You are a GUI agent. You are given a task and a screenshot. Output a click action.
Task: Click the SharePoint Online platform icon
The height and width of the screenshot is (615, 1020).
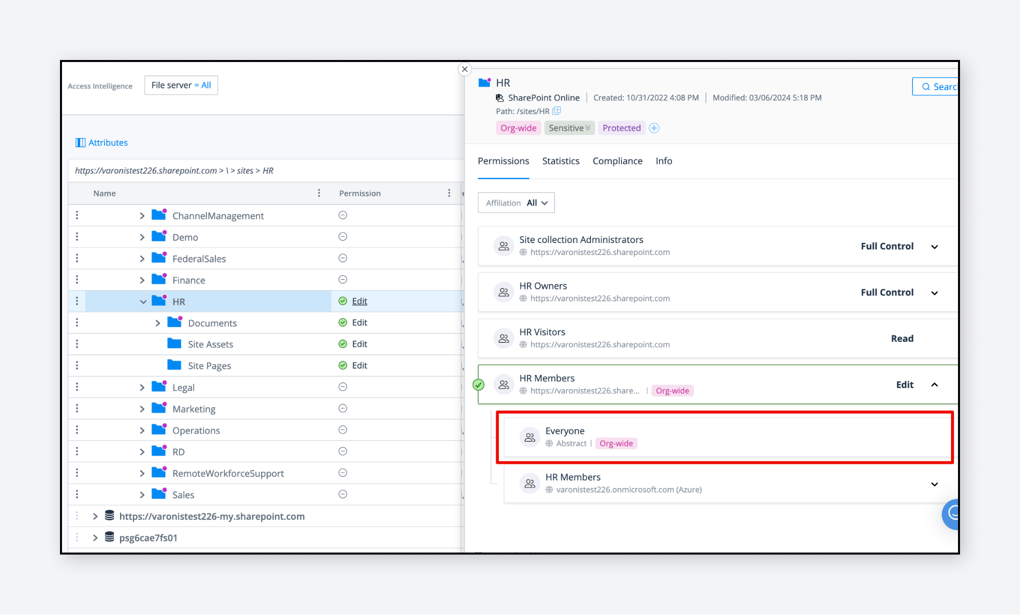click(x=501, y=96)
